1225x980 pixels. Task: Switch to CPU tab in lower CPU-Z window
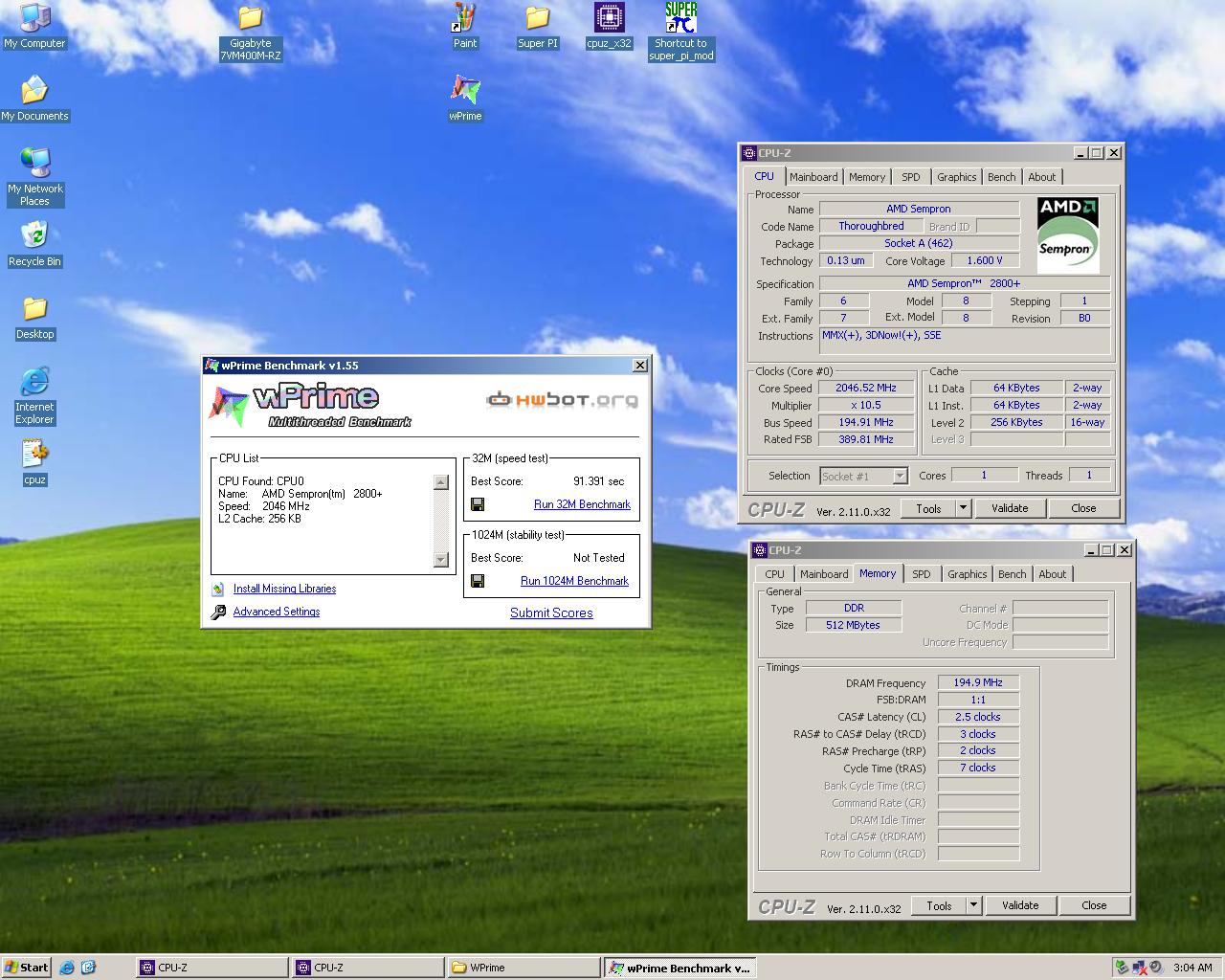[x=775, y=574]
